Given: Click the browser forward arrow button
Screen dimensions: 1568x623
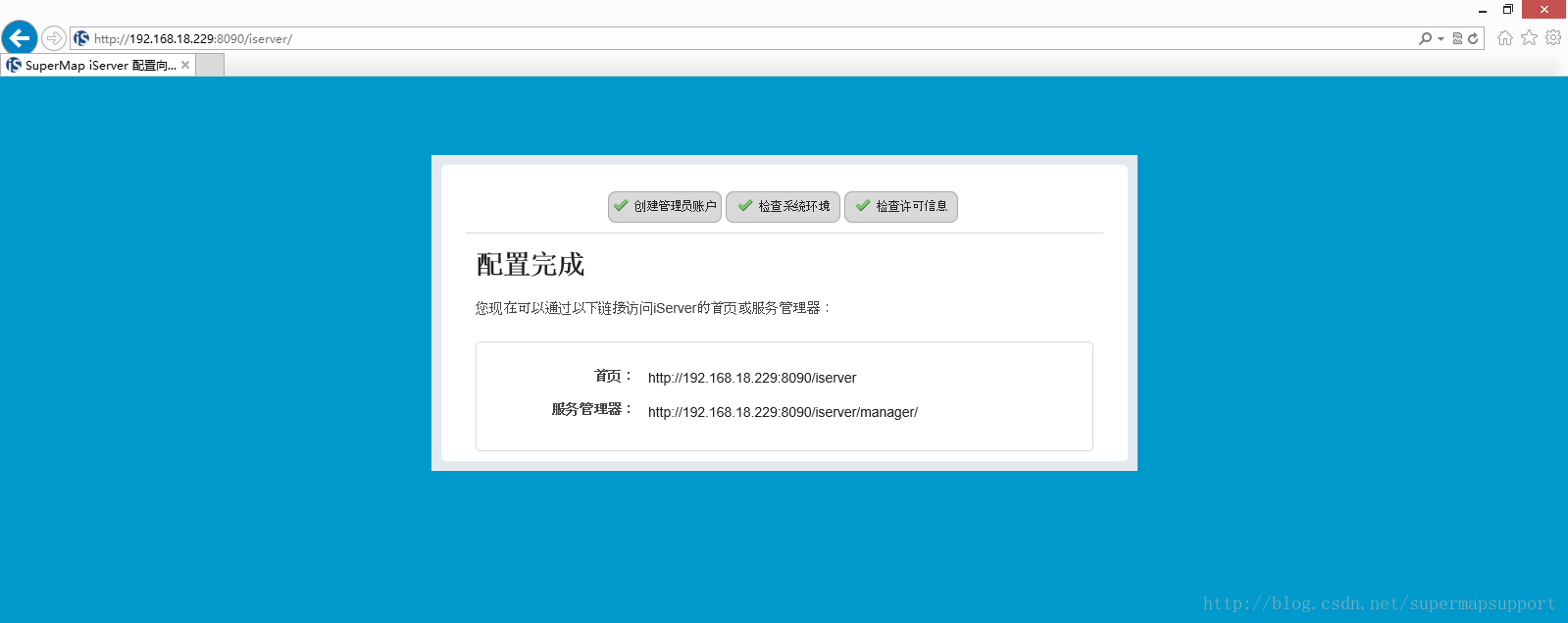Looking at the screenshot, I should pos(54,38).
